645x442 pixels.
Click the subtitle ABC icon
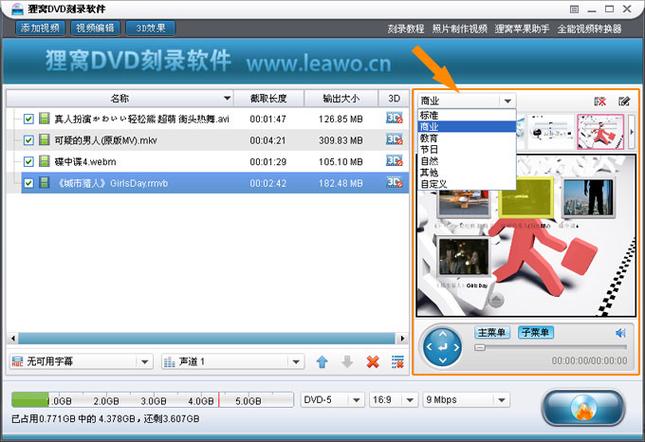tap(17, 362)
